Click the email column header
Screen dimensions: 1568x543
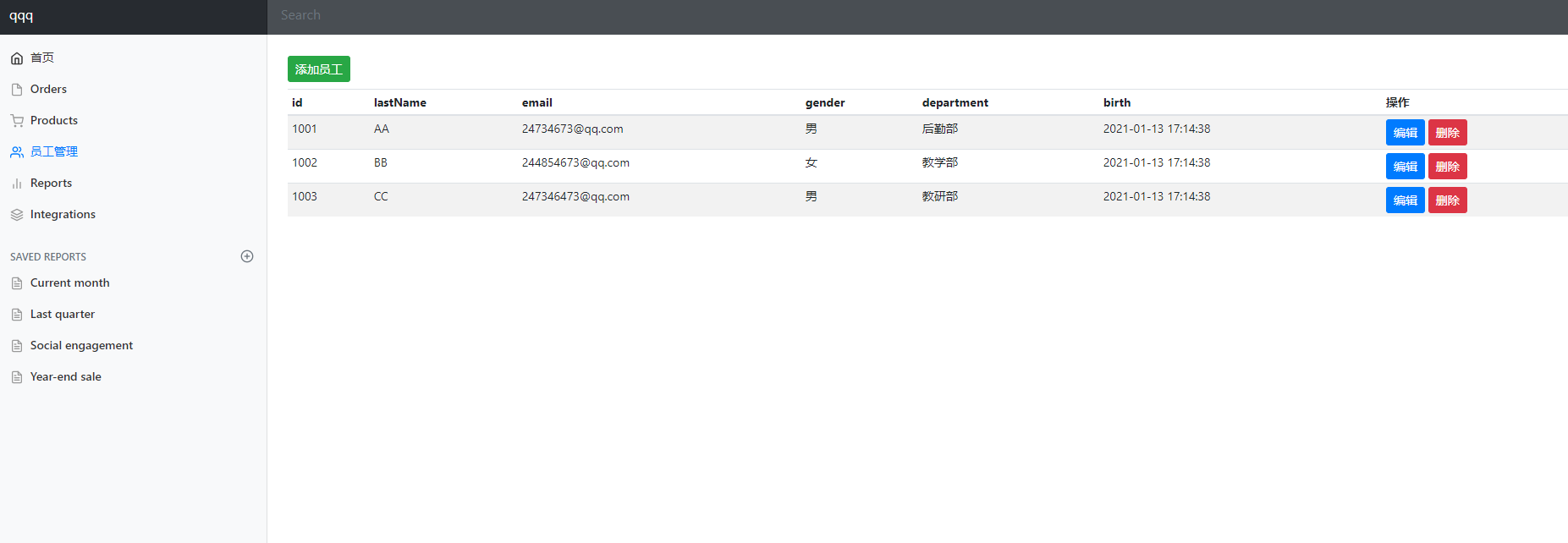click(x=537, y=102)
